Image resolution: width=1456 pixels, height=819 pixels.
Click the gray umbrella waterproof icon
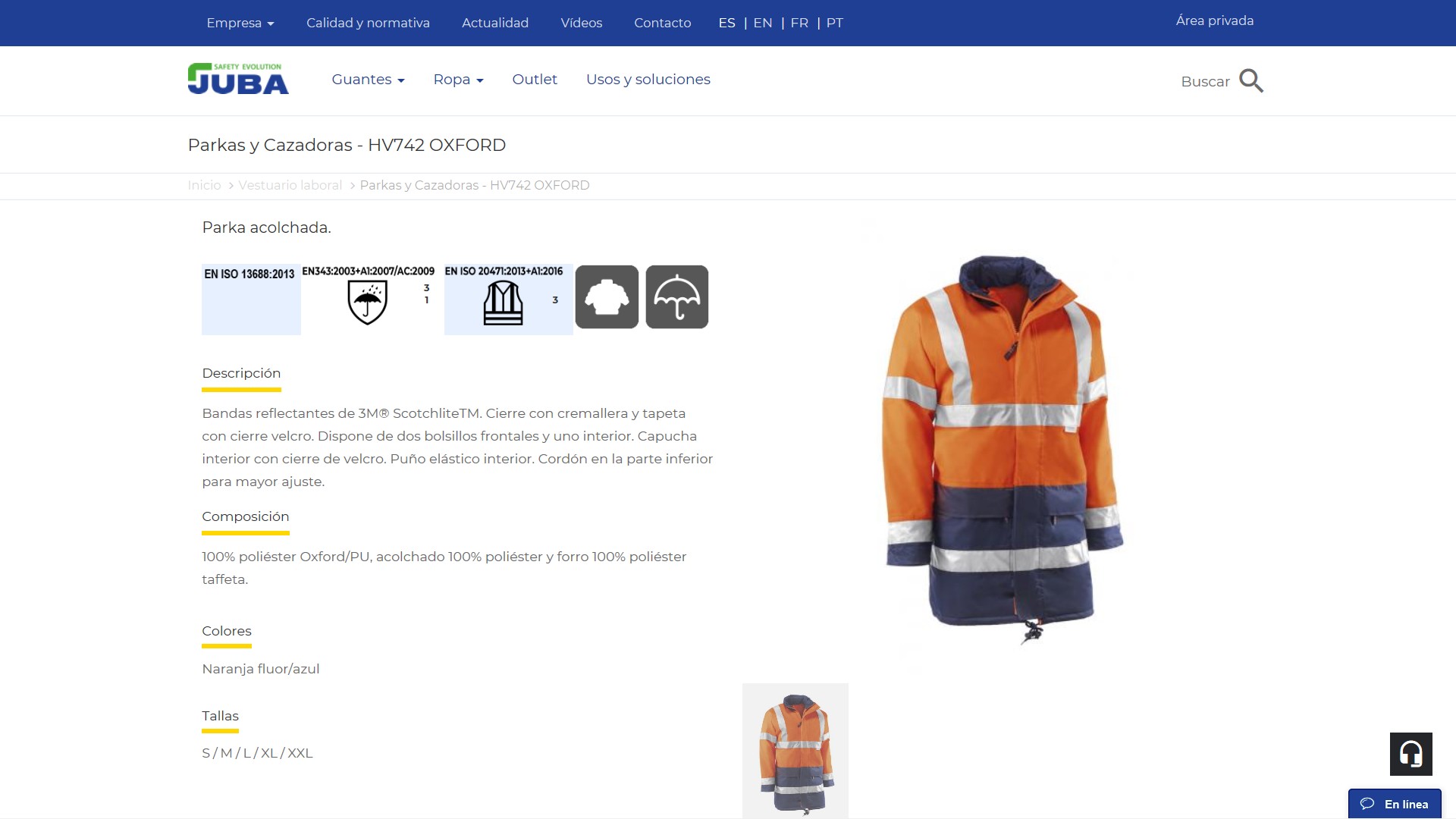(x=676, y=297)
